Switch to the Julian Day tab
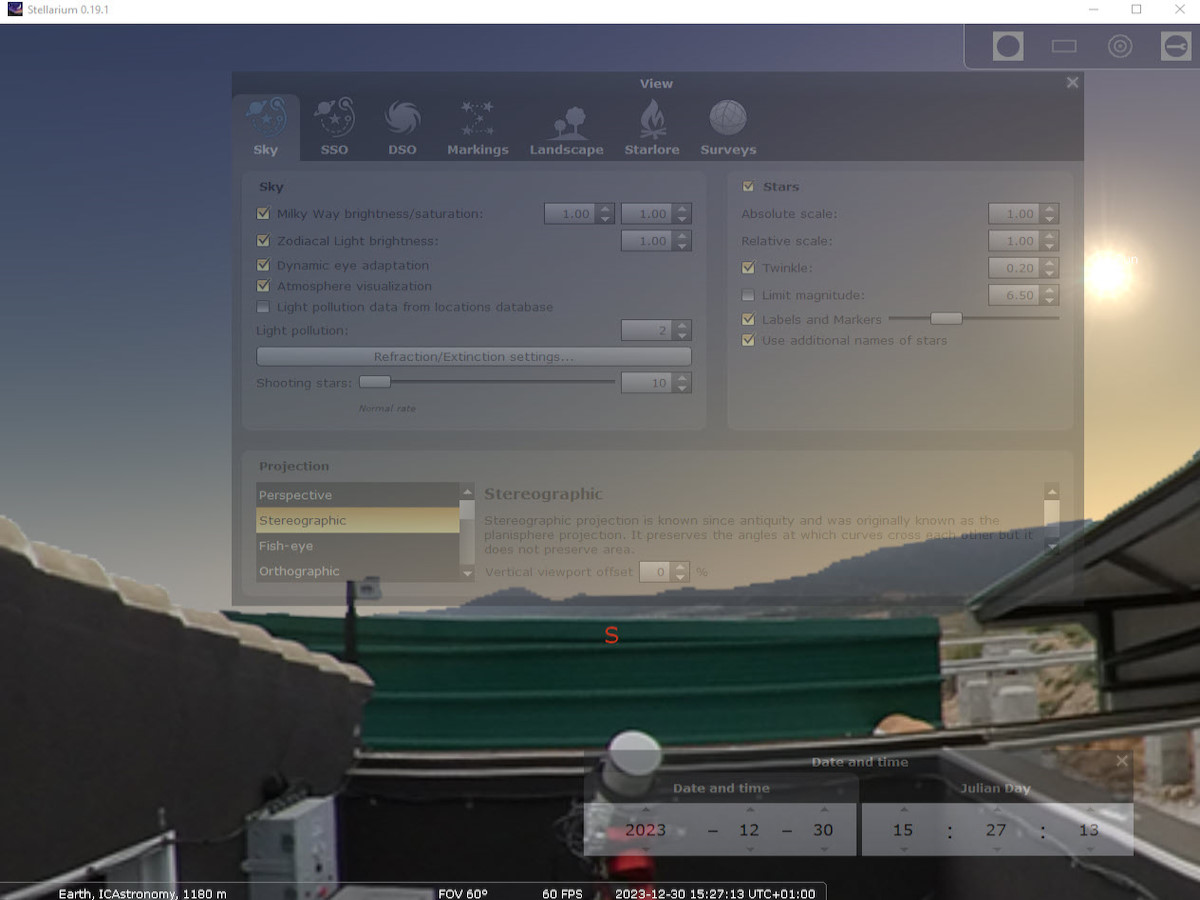 point(995,788)
